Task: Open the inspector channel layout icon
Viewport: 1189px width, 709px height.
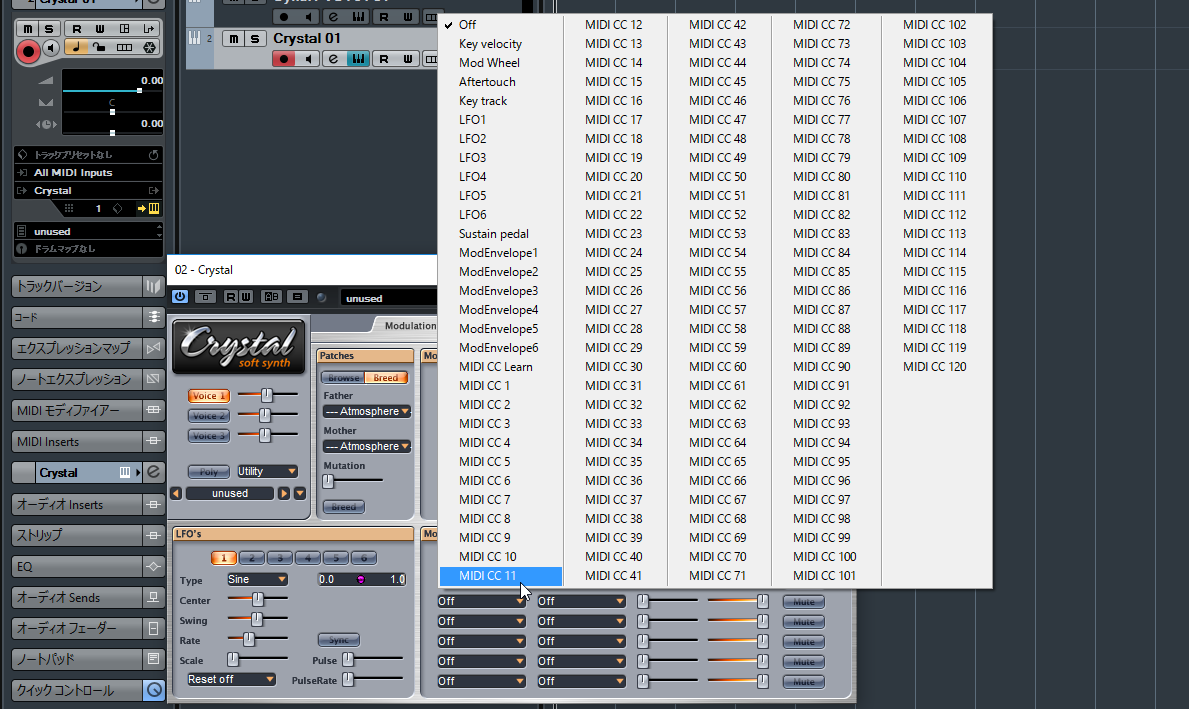Action: point(124,29)
